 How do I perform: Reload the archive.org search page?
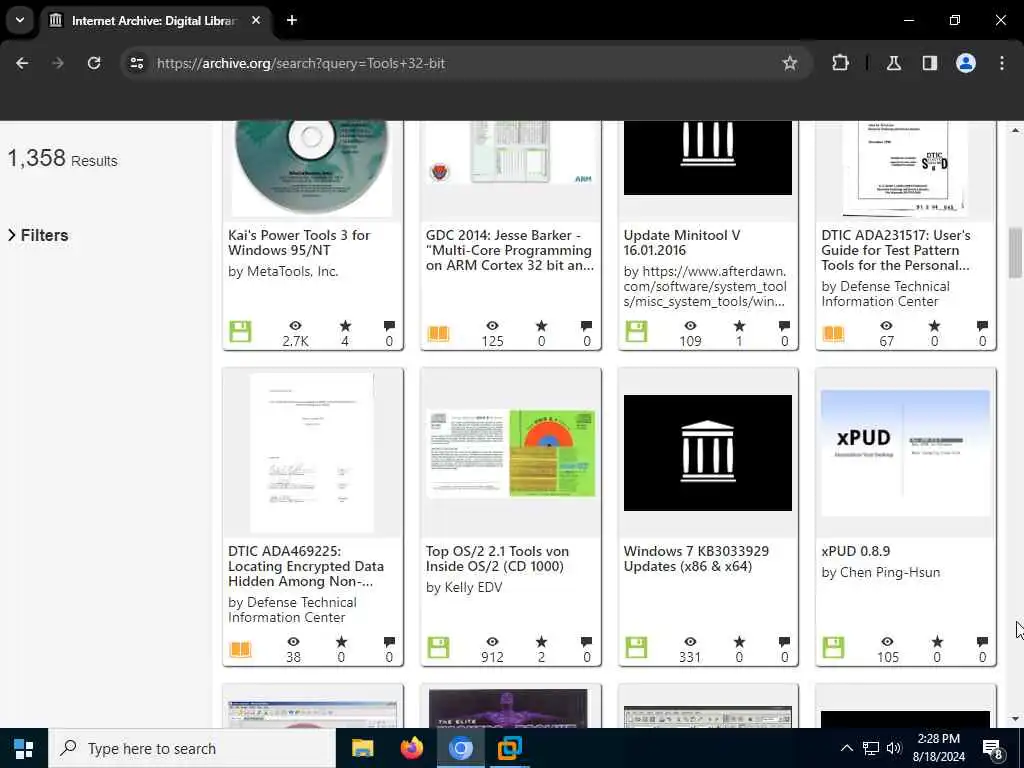pos(94,63)
